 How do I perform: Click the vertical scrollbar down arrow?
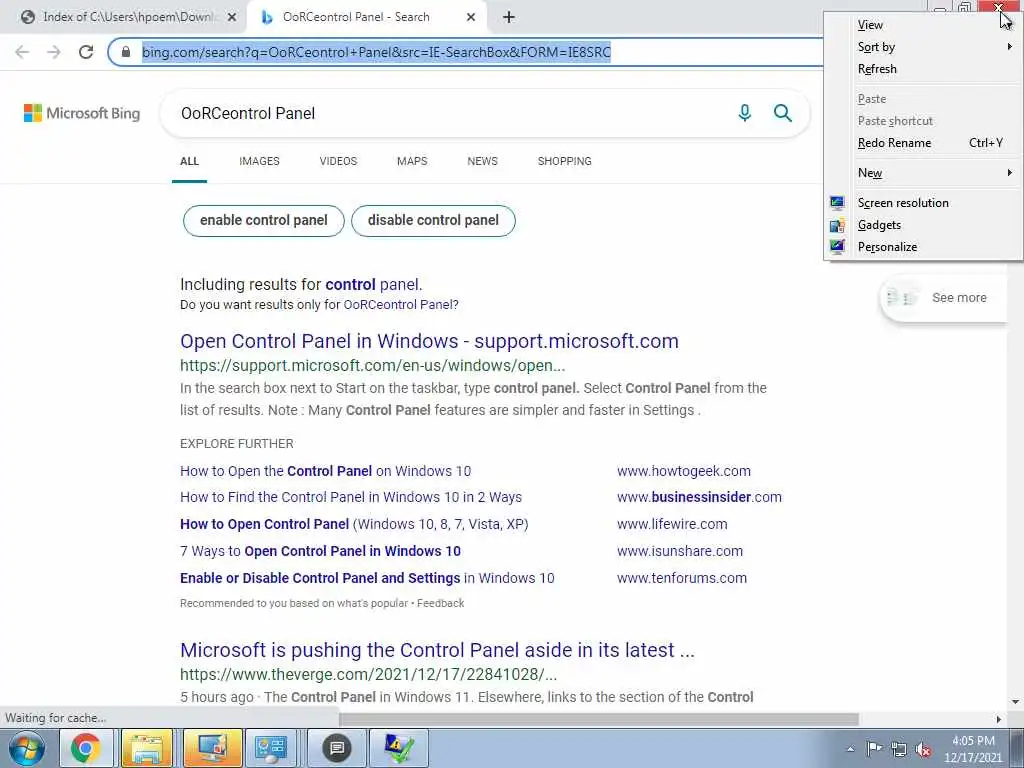1015,702
